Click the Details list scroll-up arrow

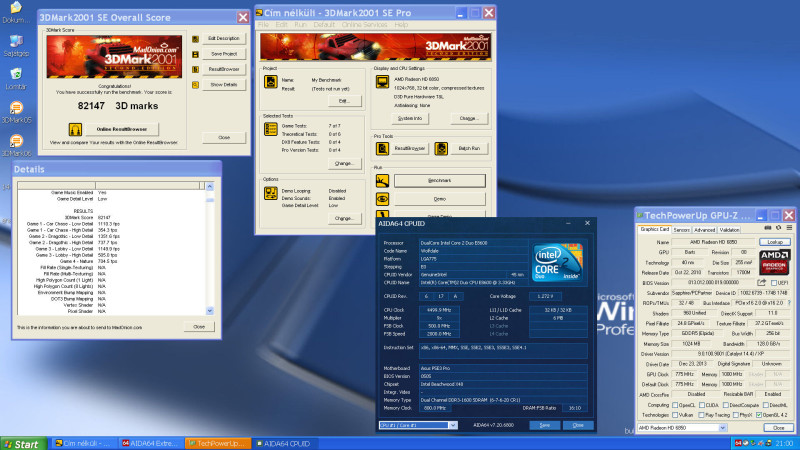[x=210, y=187]
